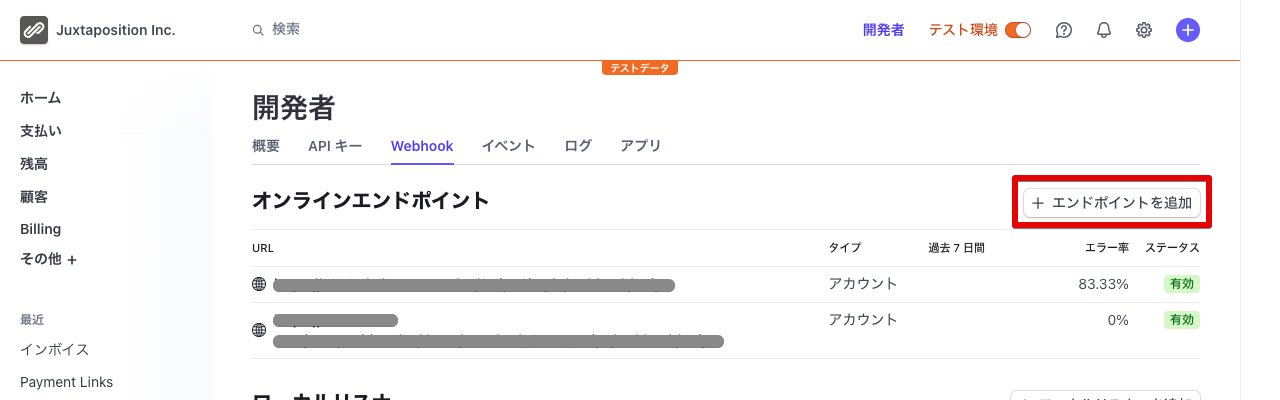Click the search magnifier icon
Screen dimensions: 1280x400
pos(258,30)
